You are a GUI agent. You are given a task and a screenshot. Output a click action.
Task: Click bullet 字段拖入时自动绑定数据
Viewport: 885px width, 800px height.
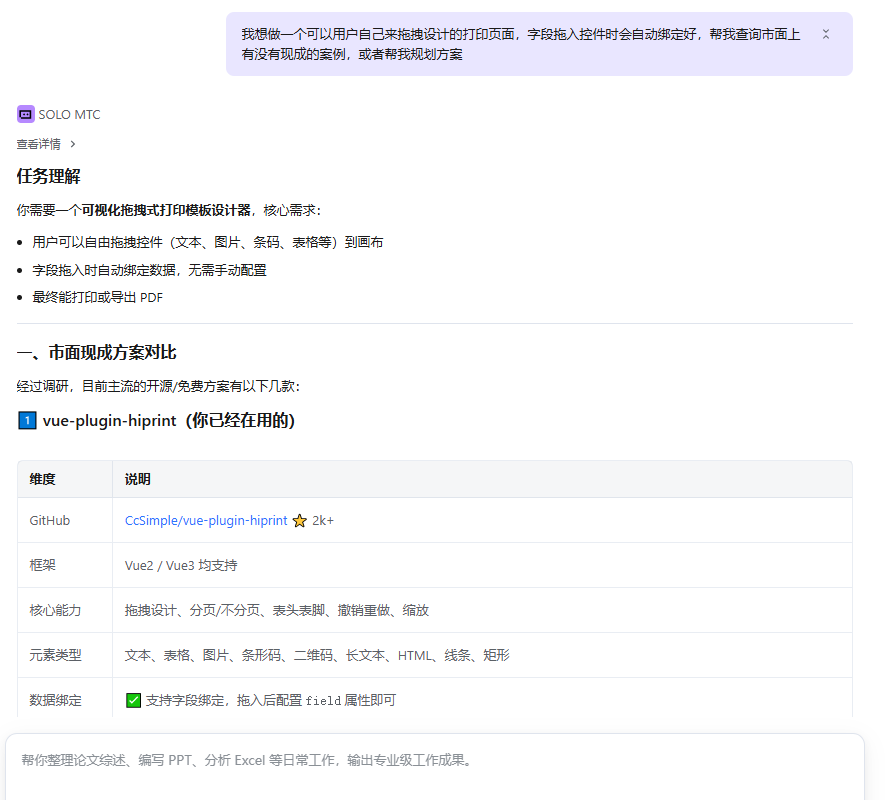tap(149, 270)
